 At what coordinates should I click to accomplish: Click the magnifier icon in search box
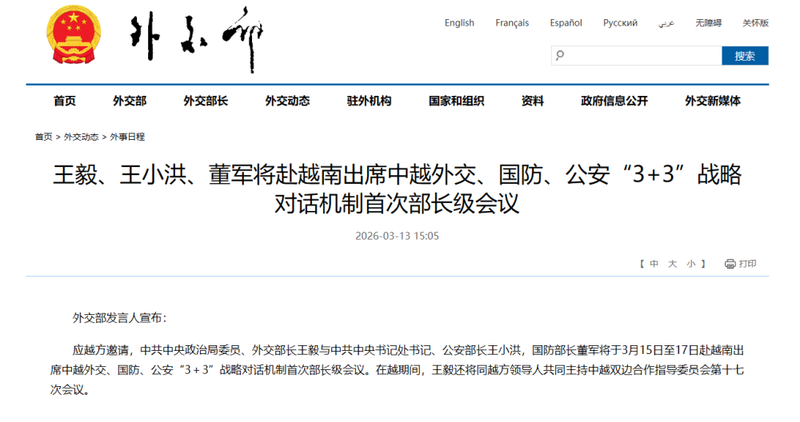tap(560, 56)
